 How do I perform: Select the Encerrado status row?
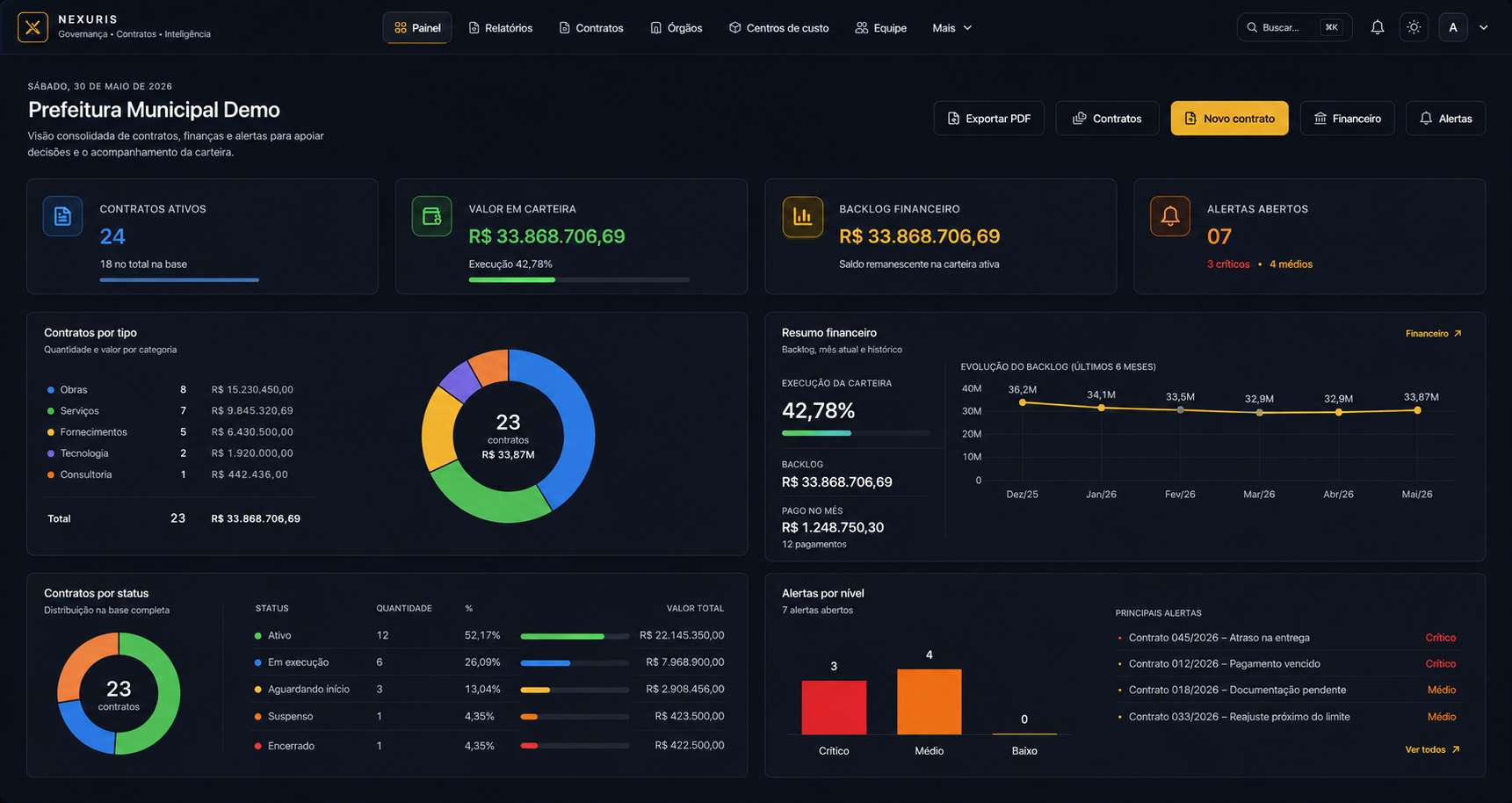coord(488,746)
